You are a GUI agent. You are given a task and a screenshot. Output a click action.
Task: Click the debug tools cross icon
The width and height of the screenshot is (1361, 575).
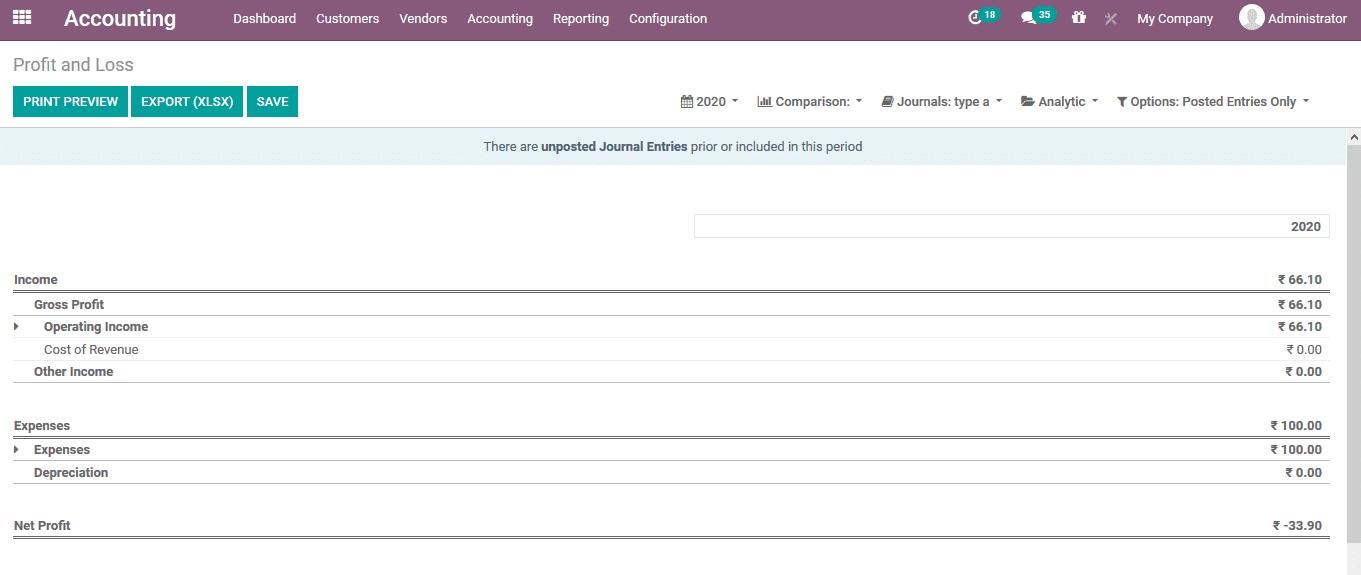pyautogui.click(x=1110, y=19)
